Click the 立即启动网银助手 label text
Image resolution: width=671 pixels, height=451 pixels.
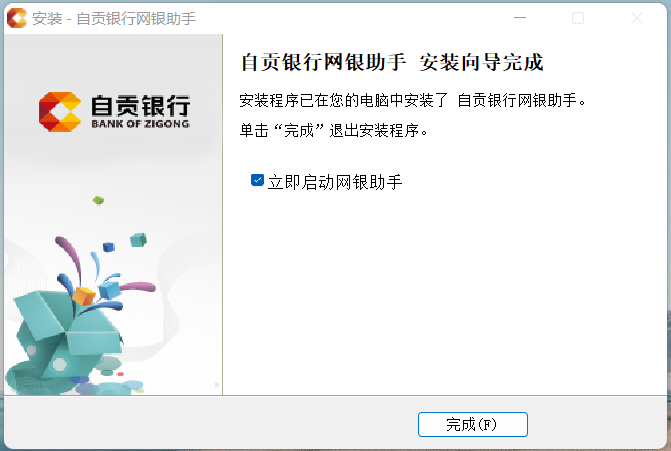coord(335,182)
